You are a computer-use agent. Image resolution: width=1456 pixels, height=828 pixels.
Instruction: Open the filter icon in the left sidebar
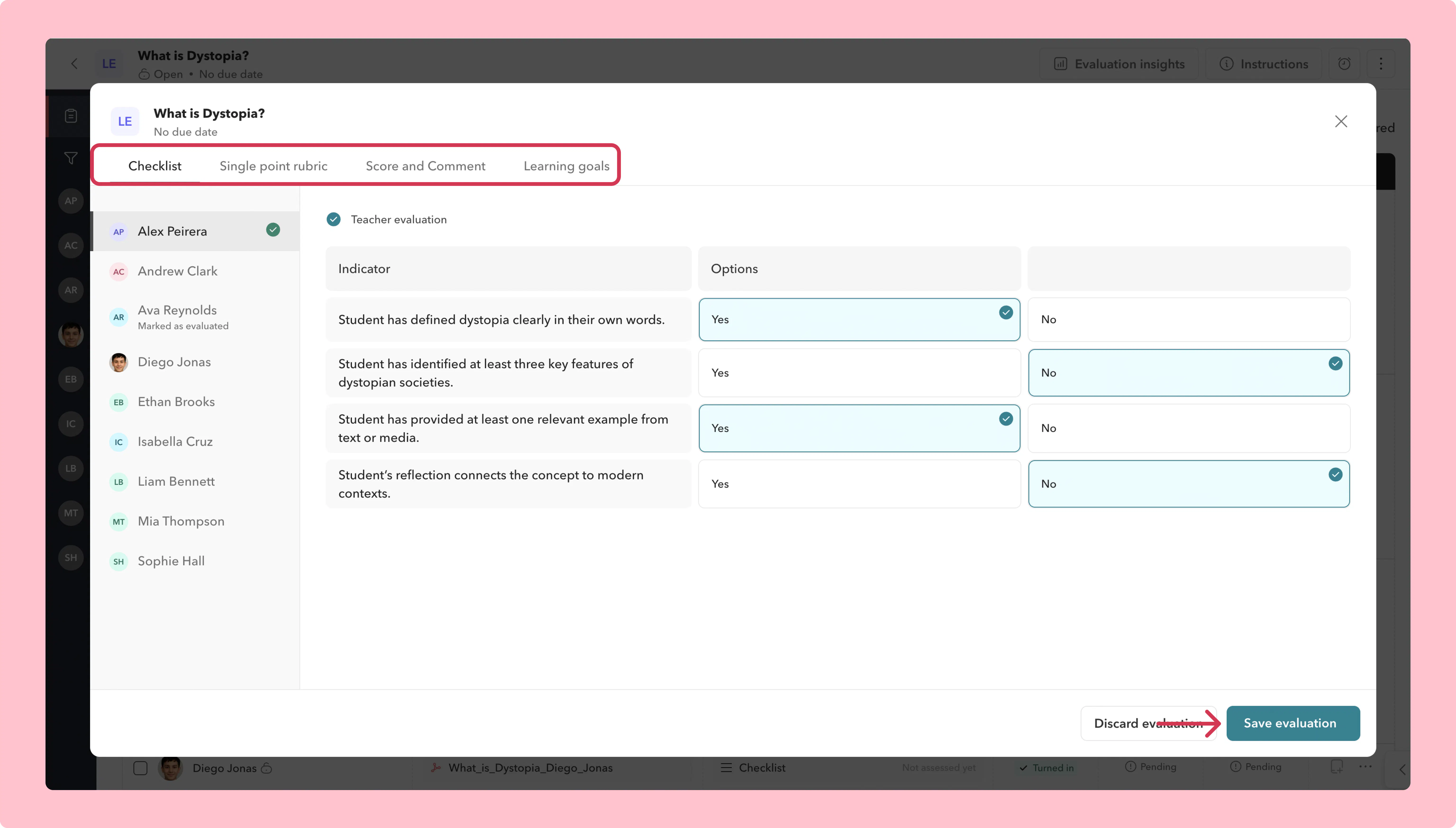click(x=71, y=158)
